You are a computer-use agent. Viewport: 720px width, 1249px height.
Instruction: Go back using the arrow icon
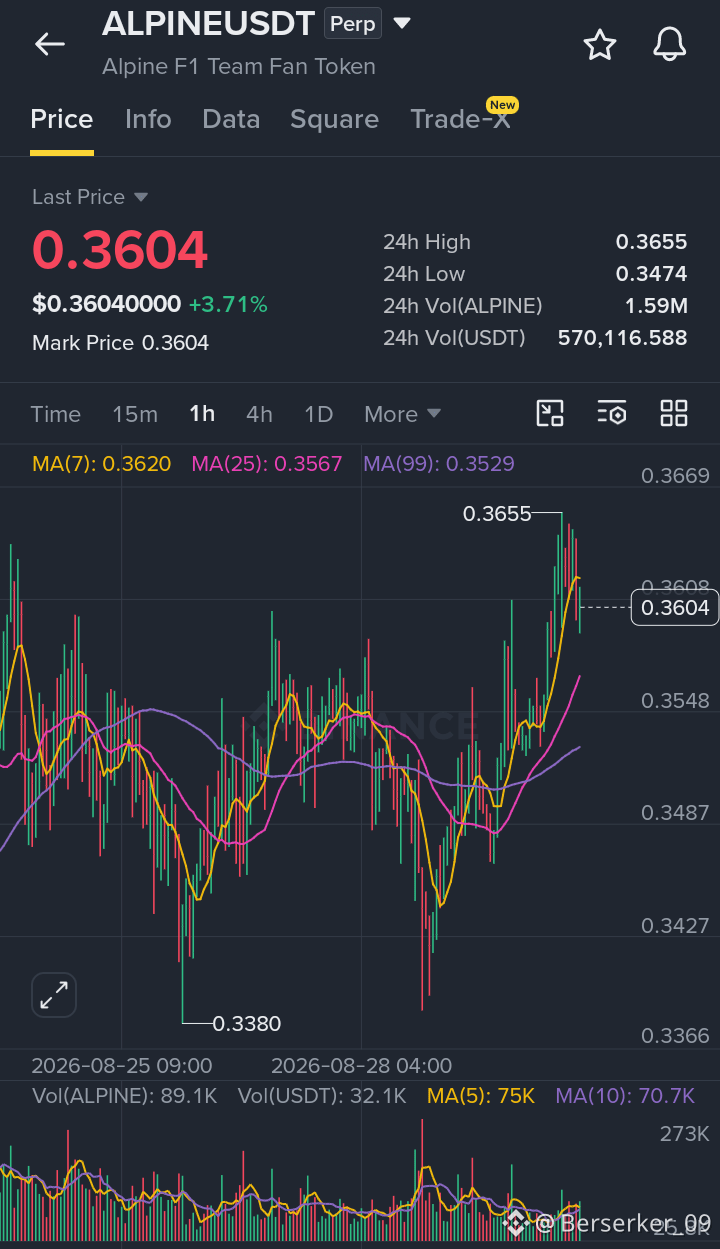click(49, 44)
